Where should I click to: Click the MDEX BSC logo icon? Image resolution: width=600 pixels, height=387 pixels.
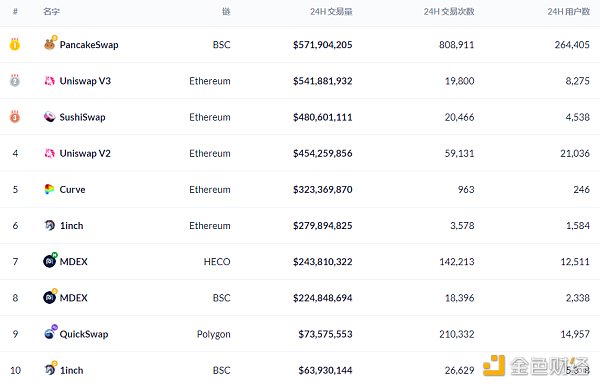pyautogui.click(x=50, y=296)
